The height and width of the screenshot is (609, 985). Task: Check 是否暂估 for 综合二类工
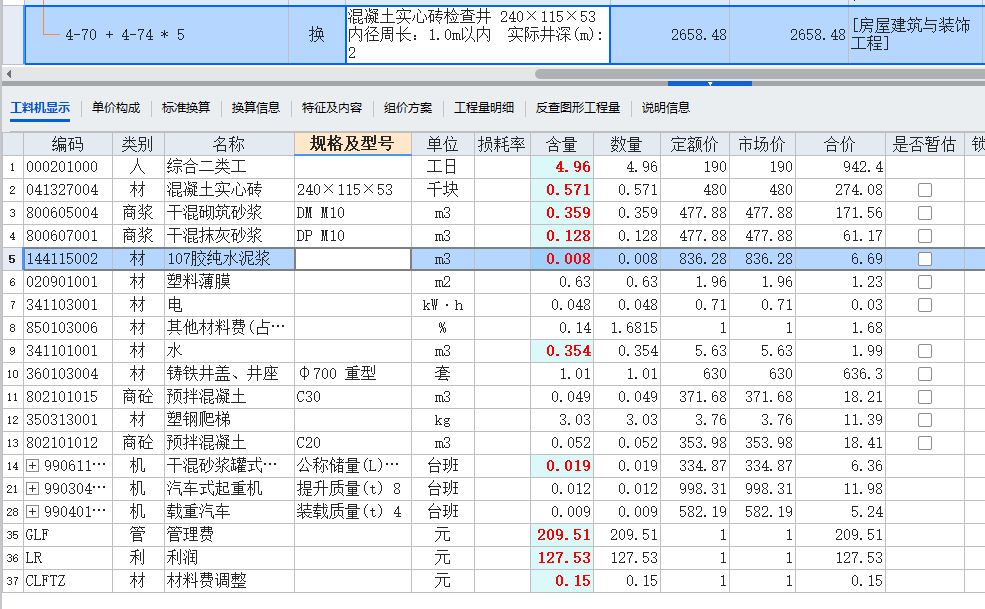click(x=924, y=167)
